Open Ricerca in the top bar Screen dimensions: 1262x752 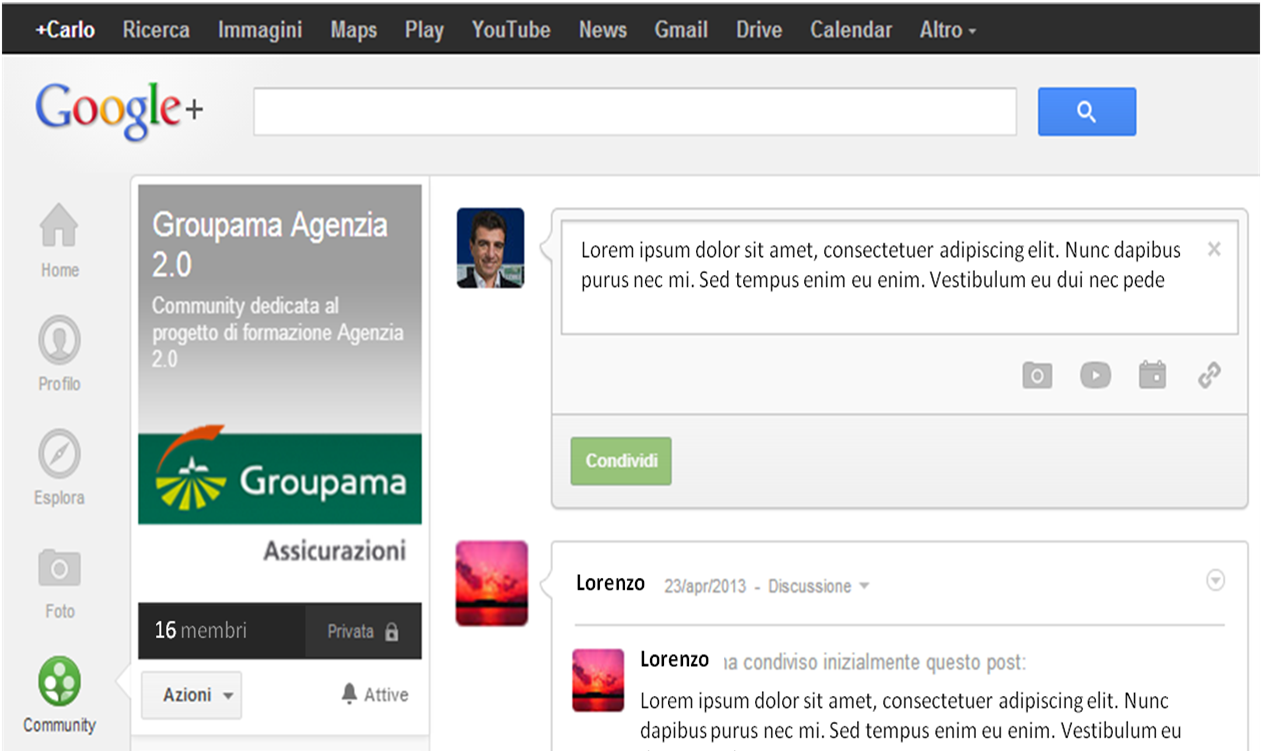click(156, 30)
